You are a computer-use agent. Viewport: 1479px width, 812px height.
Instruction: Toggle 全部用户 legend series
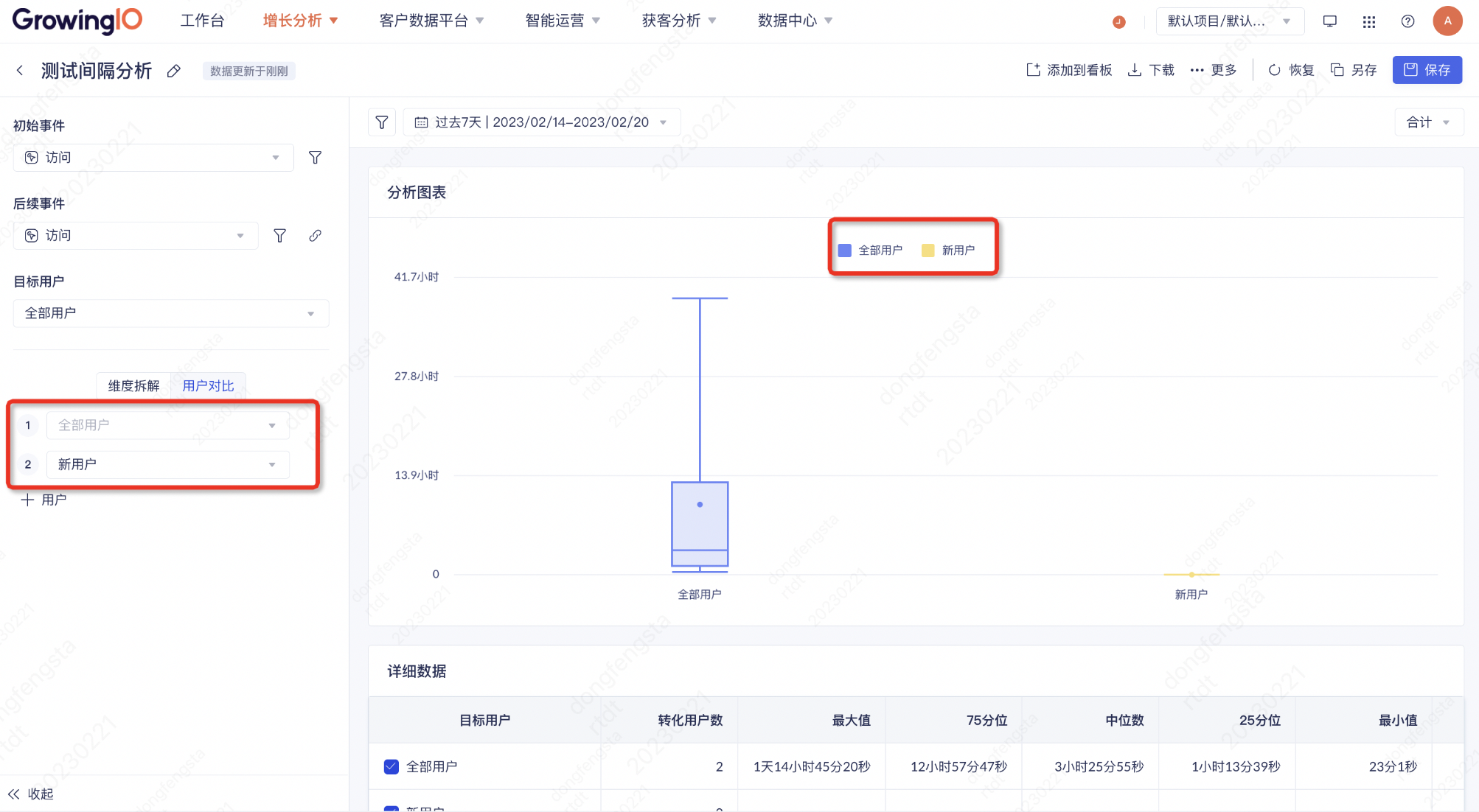(870, 251)
